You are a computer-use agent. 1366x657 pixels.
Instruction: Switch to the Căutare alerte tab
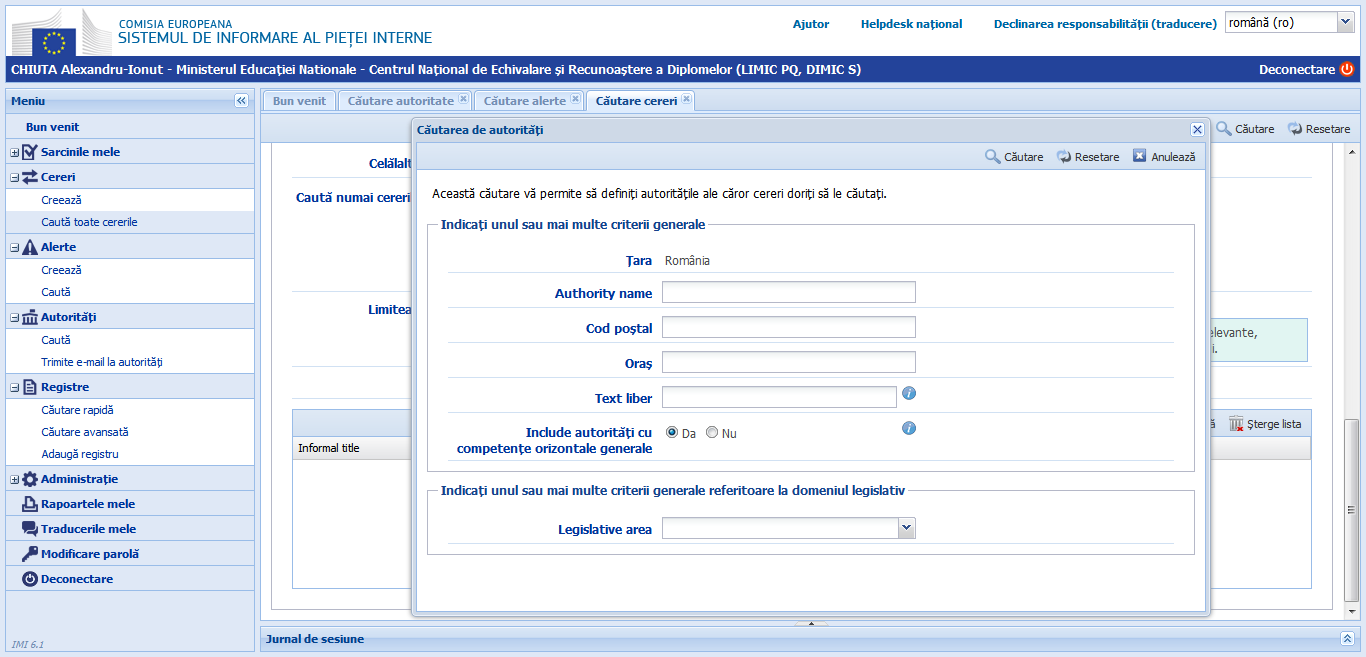524,101
